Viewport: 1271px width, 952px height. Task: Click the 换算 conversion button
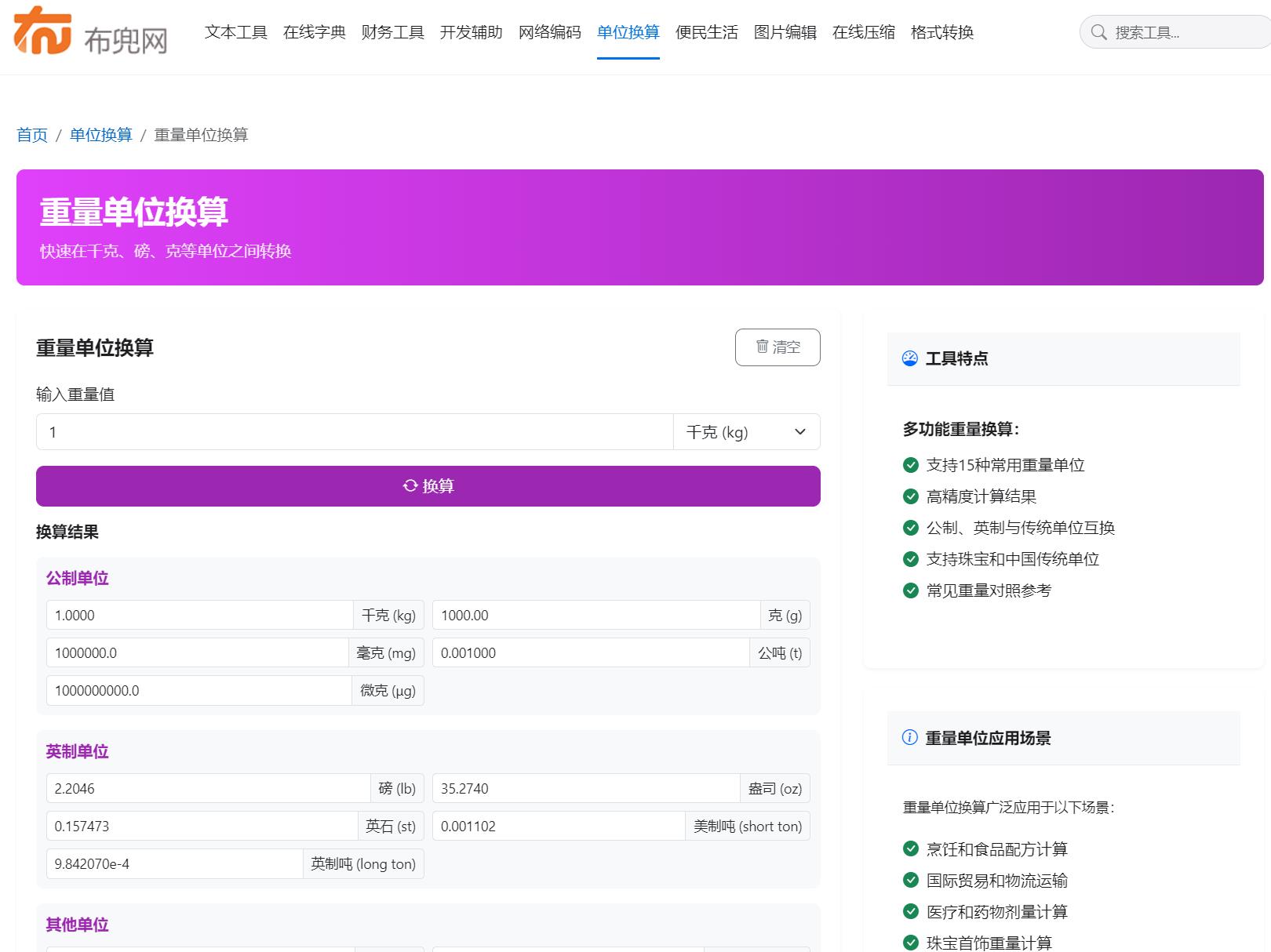coord(428,485)
